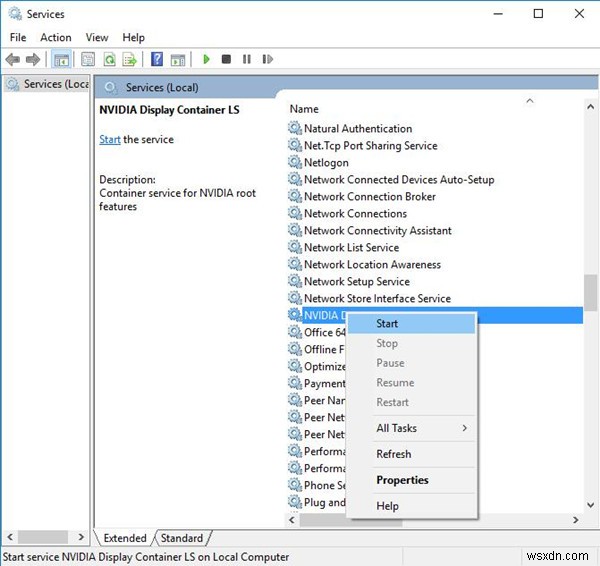The width and height of the screenshot is (600, 566).
Task: Click the Stop Service toolbar button
Action: pyautogui.click(x=226, y=59)
